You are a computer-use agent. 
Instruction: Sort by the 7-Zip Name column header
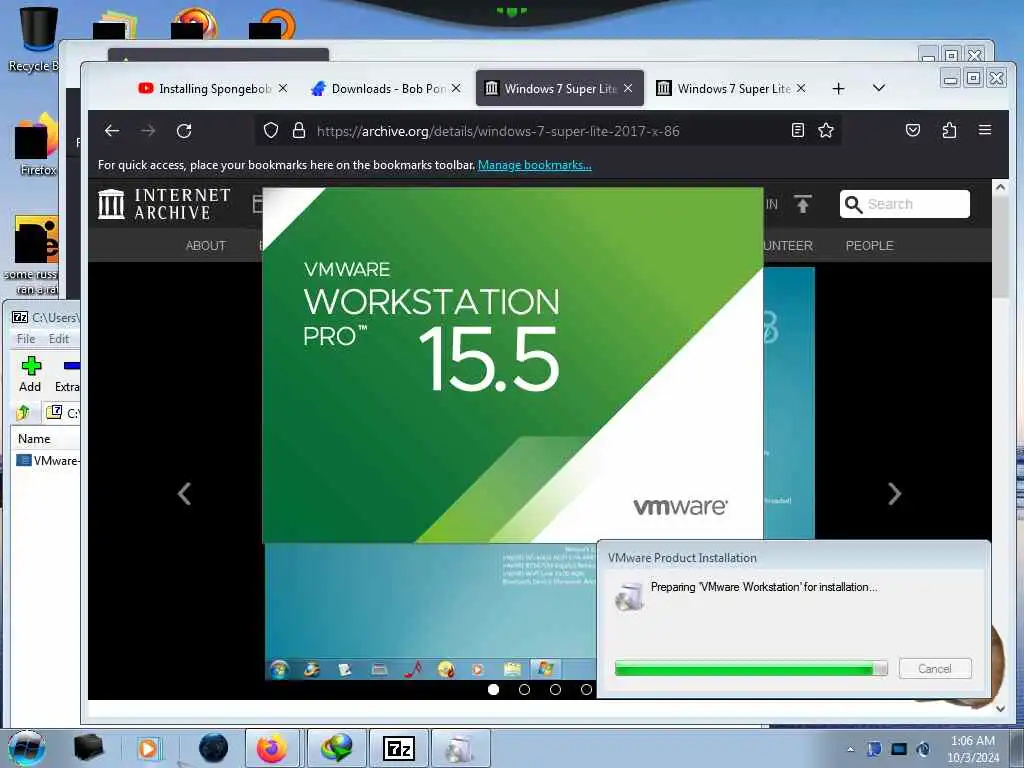46,439
